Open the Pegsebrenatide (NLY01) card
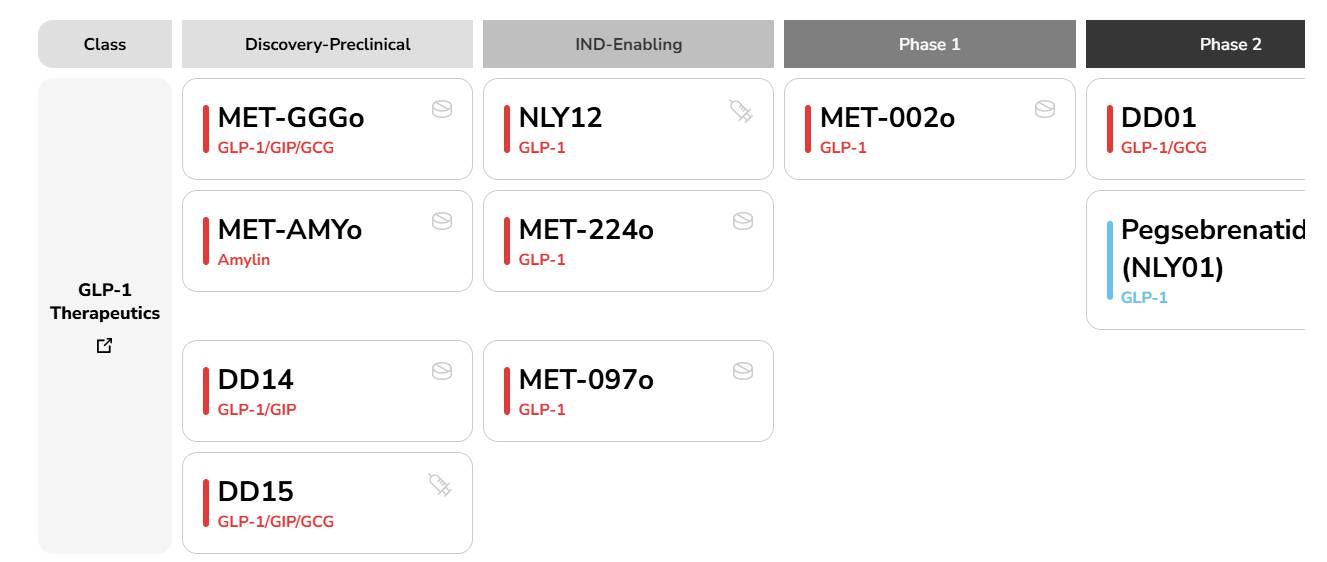Screen dimensions: 1327x562 pyautogui.click(x=1196, y=260)
